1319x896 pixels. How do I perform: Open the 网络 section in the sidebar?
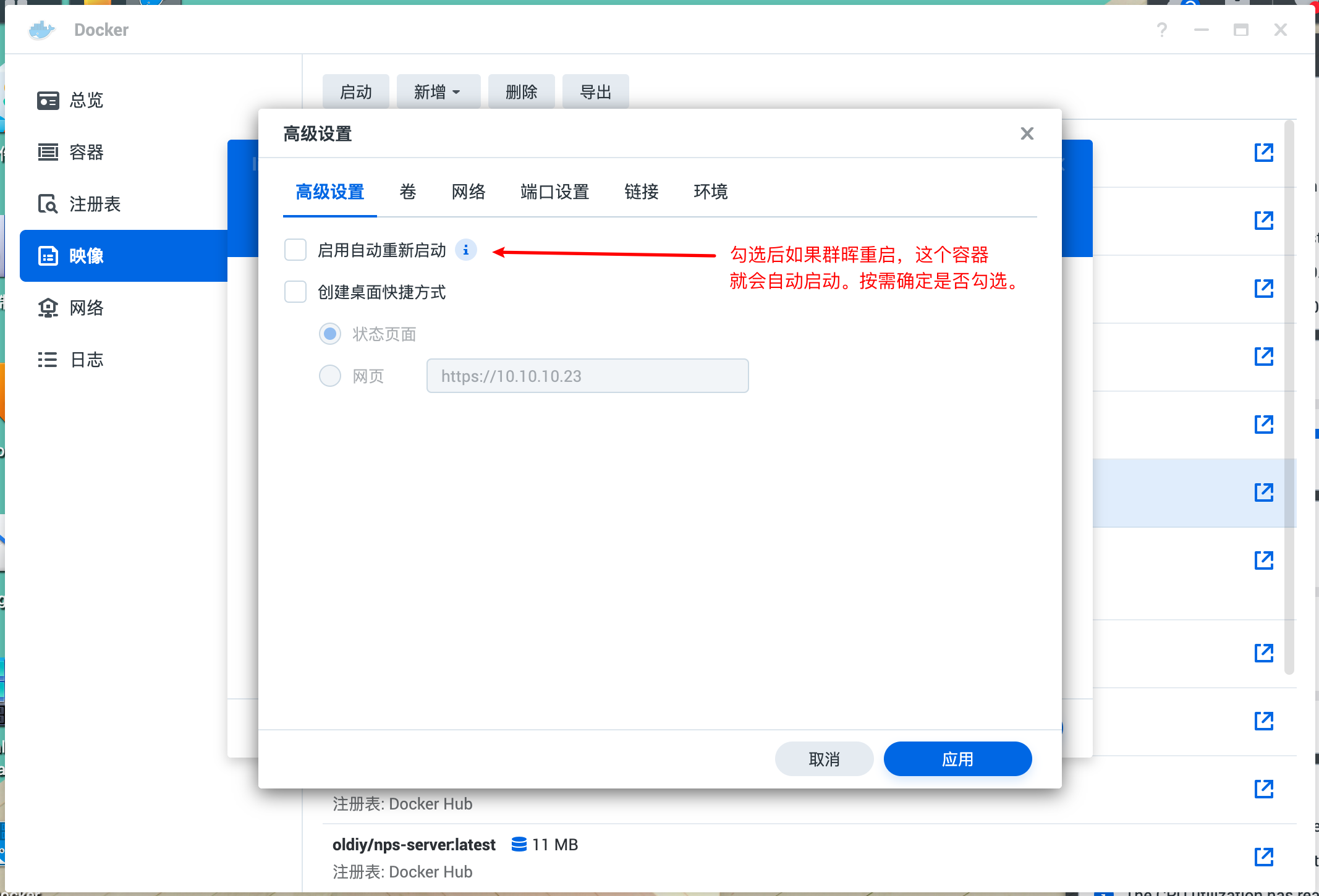124,308
